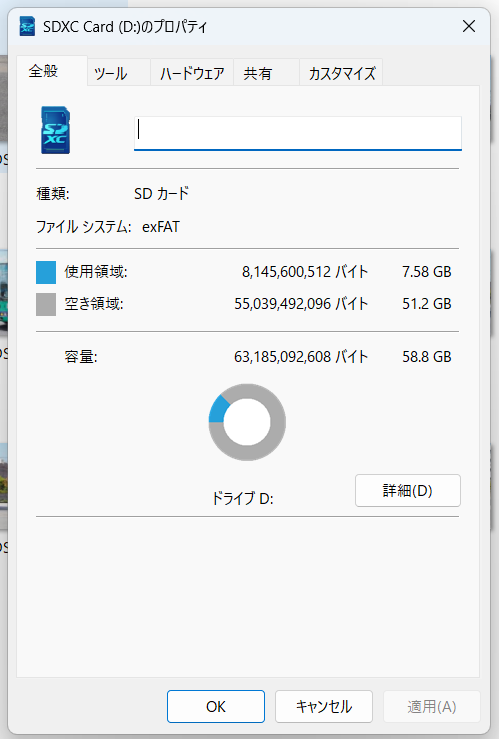Confirm with the OK button
The height and width of the screenshot is (739, 499).
[216, 706]
